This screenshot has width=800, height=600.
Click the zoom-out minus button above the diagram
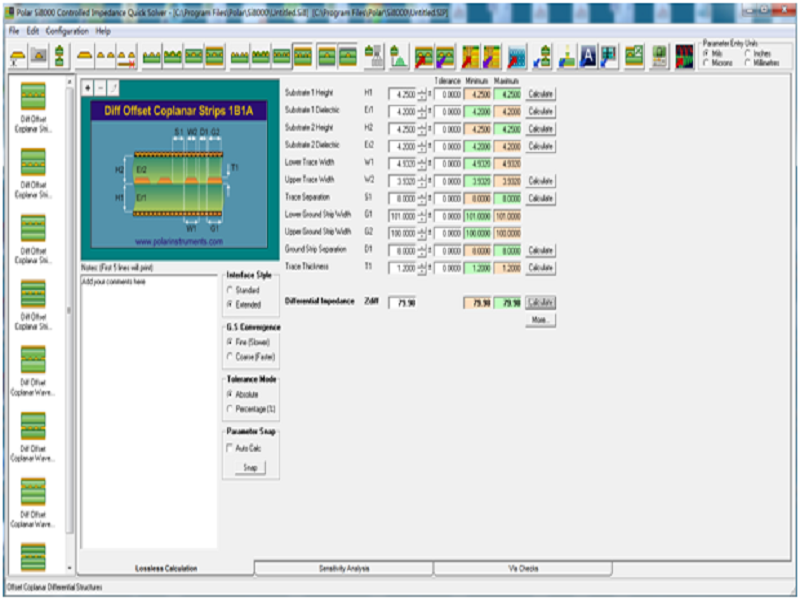[99, 87]
